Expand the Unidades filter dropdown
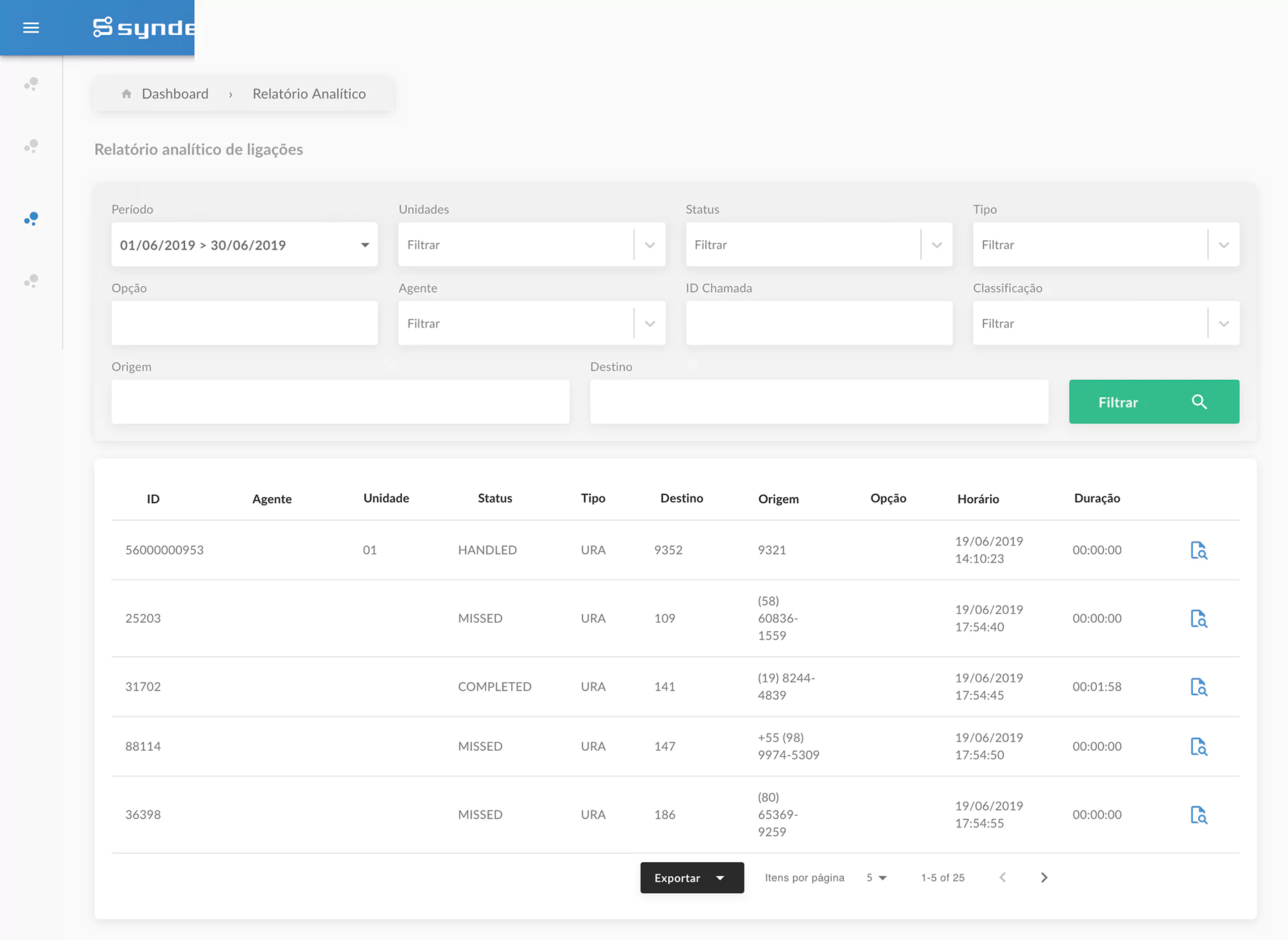1288x940 pixels. pyautogui.click(x=649, y=245)
